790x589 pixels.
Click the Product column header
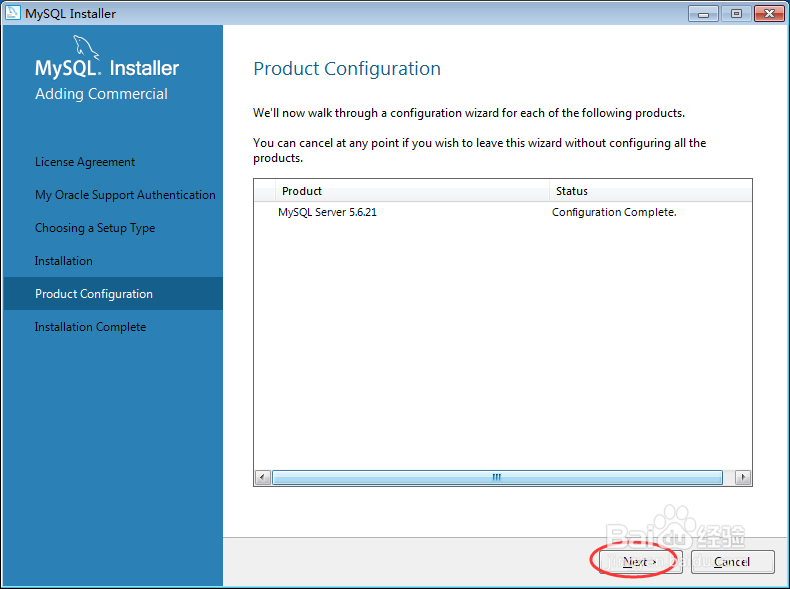pyautogui.click(x=412, y=191)
